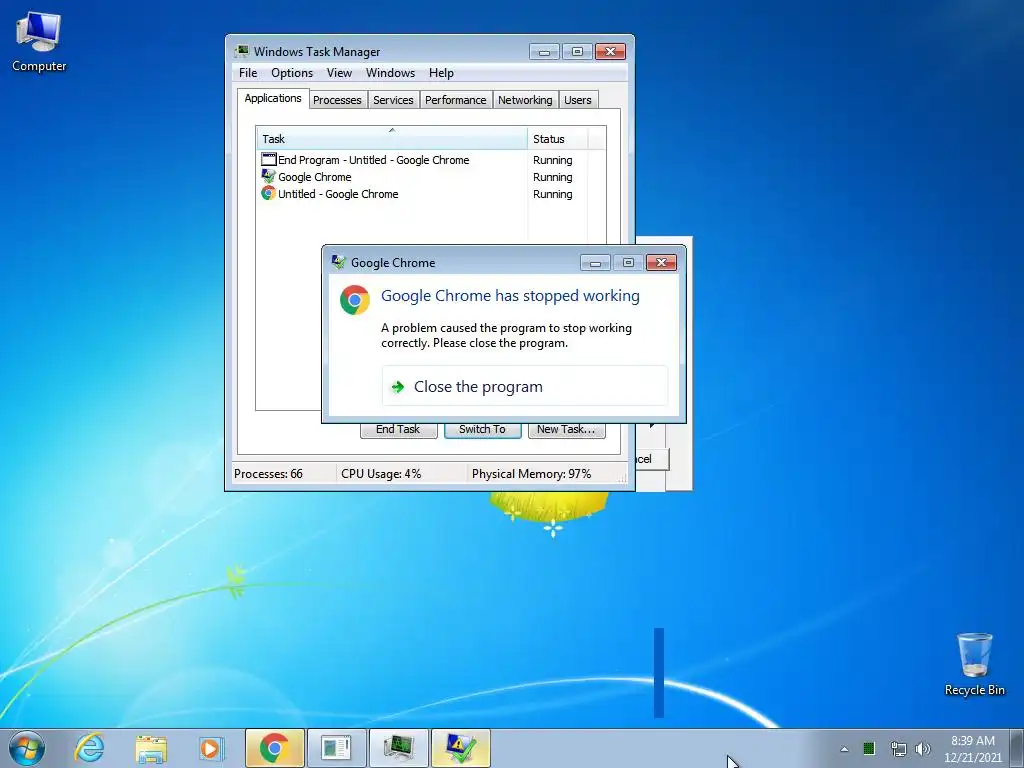The image size is (1024, 768).
Task: Click the green arrow beside Close the program
Action: pos(398,387)
